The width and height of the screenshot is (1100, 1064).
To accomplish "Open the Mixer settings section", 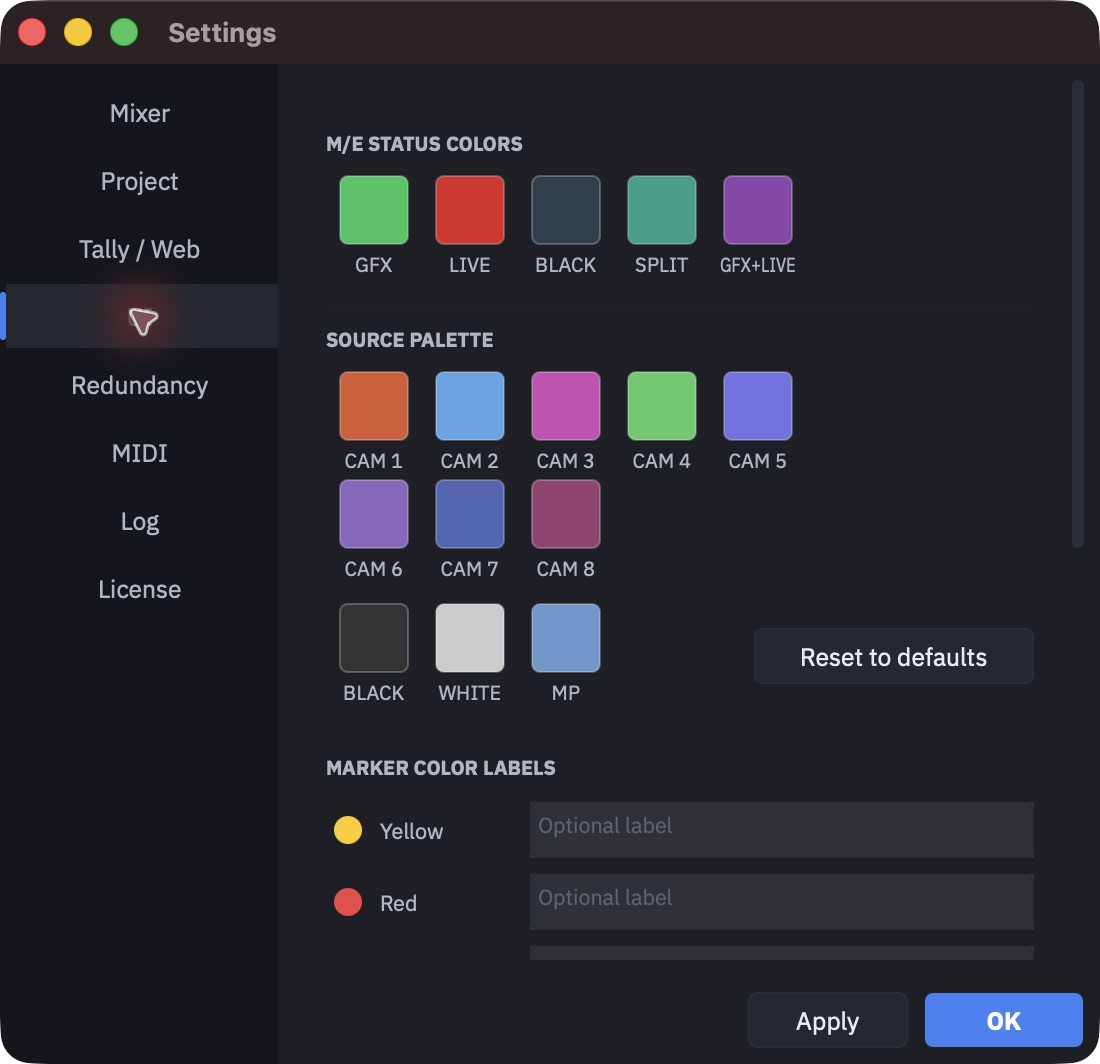I will pyautogui.click(x=140, y=113).
